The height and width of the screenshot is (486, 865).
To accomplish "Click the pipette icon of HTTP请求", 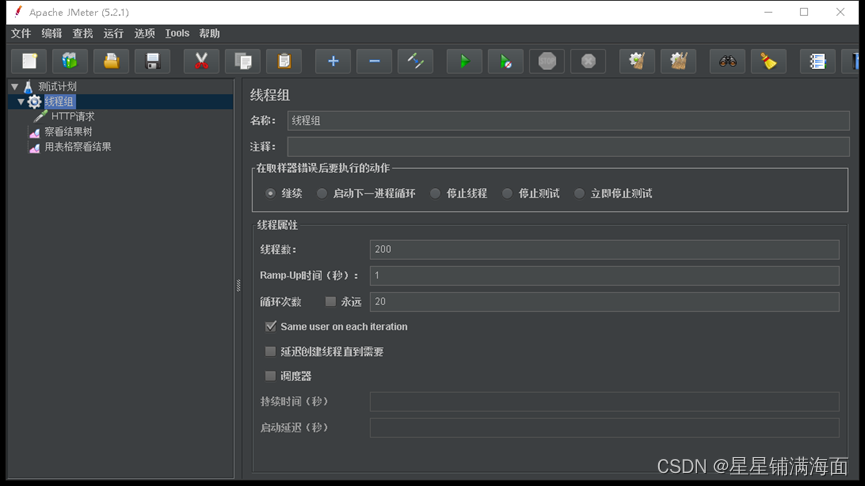I will point(40,116).
